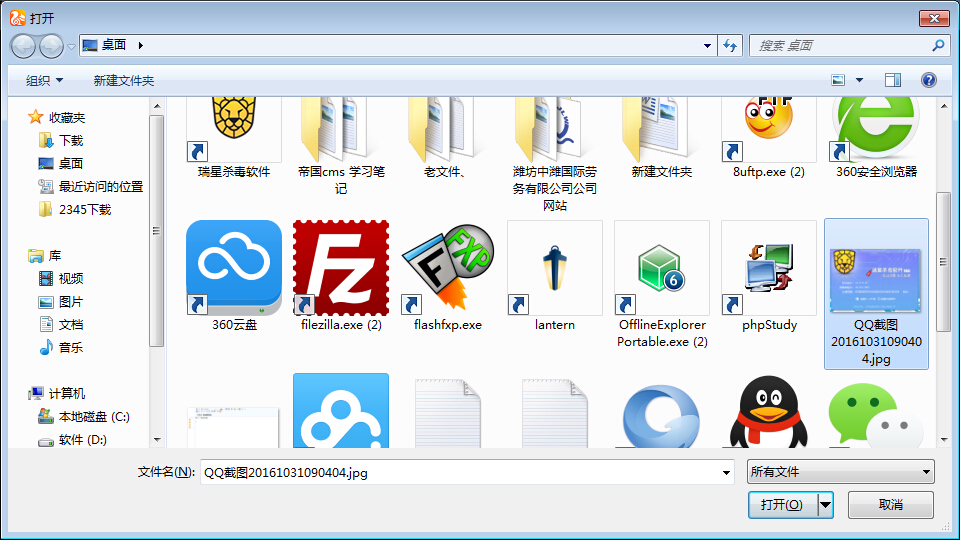
Task: Select the 瑞星杀毒软件 lion shortcut icon
Action: coord(234,129)
